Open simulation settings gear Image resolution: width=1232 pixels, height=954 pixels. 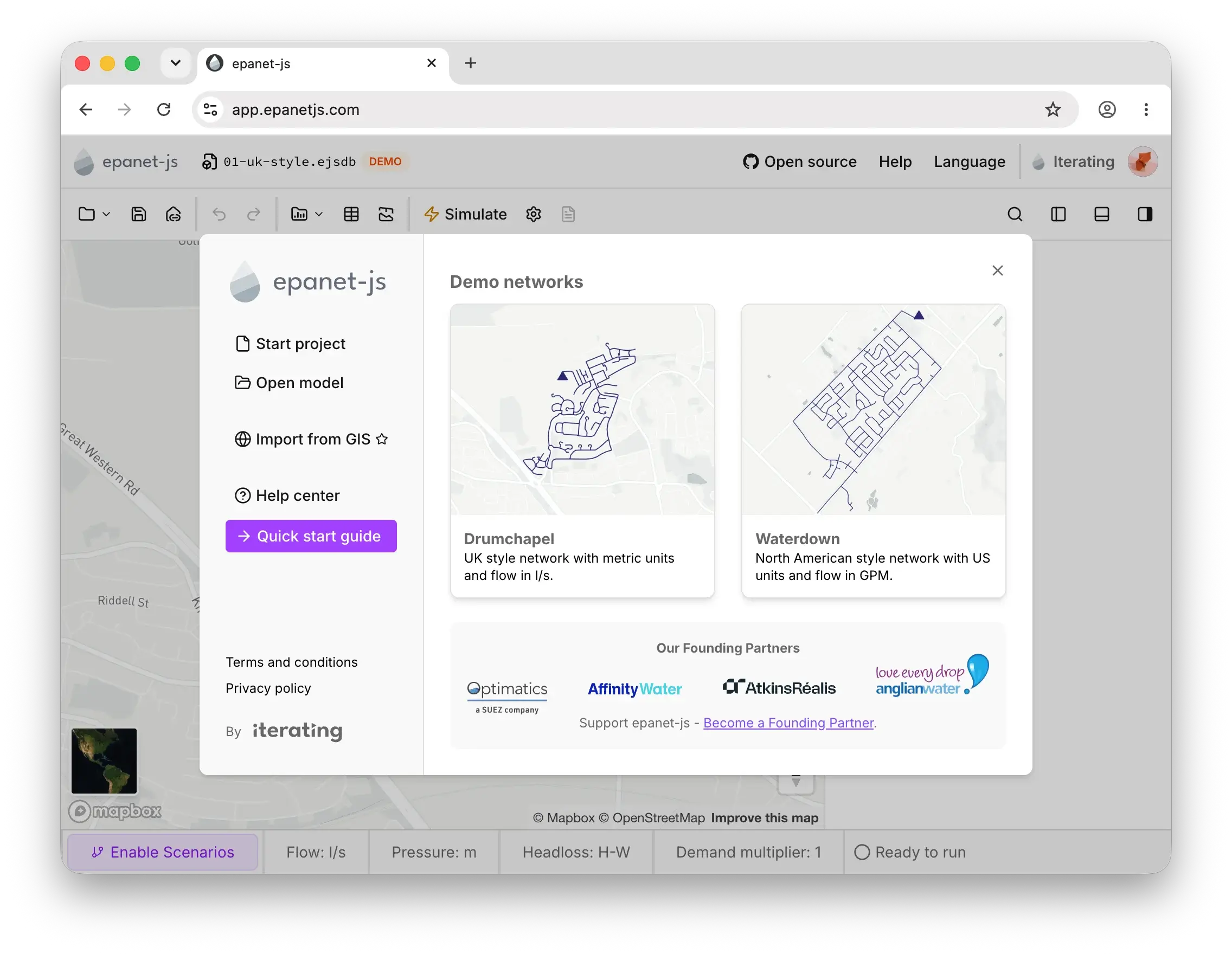[x=534, y=214]
